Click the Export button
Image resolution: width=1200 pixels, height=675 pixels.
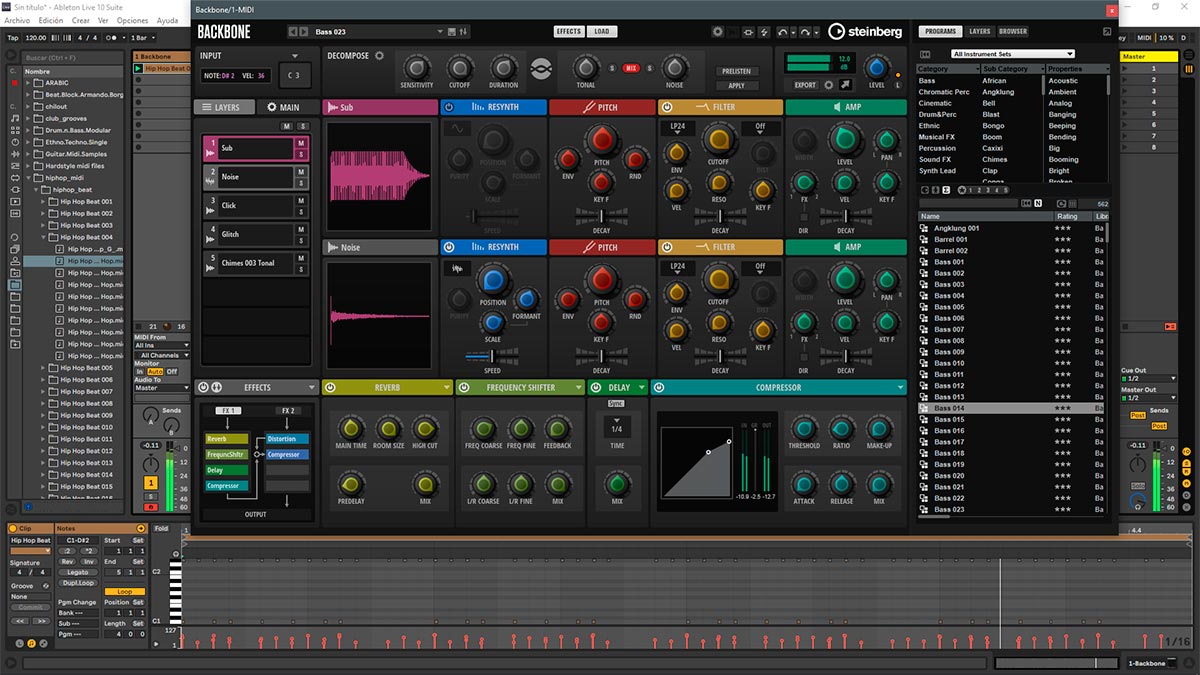805,85
